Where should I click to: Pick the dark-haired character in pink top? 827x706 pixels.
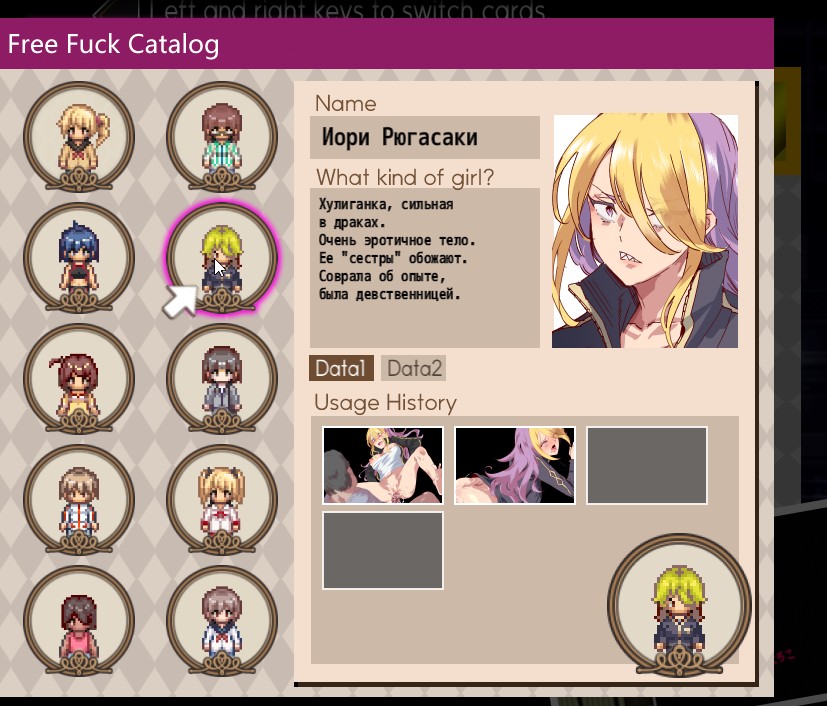coord(79,621)
